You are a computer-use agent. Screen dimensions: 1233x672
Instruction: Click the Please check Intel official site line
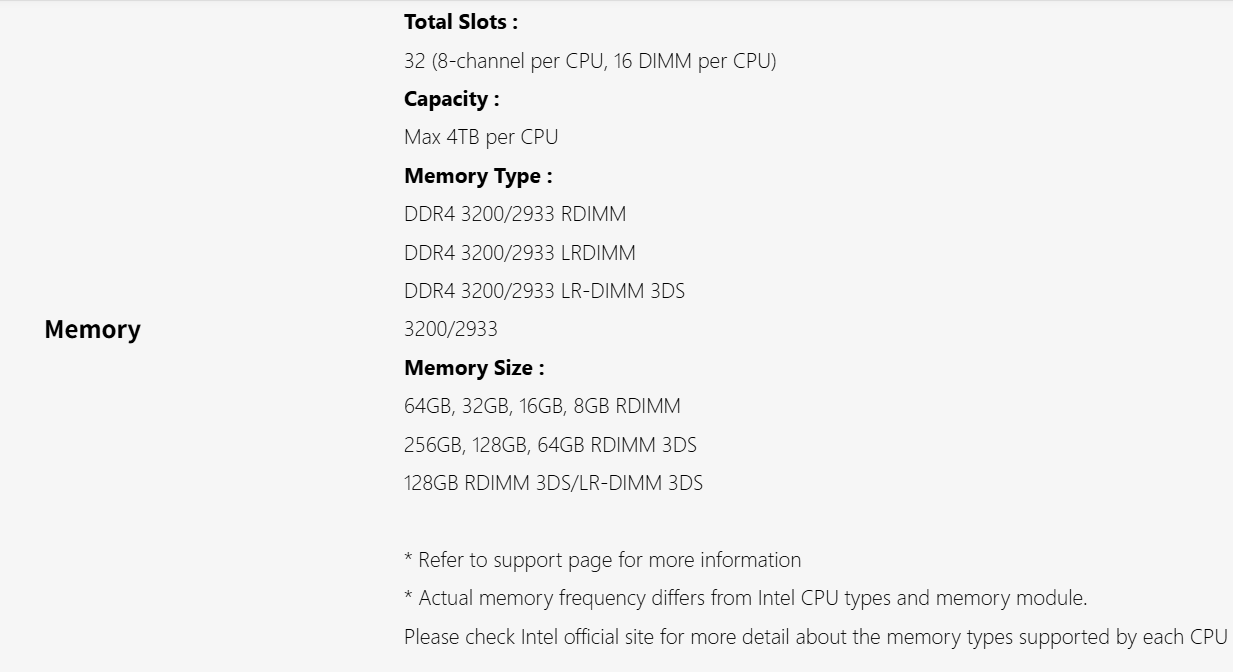click(x=815, y=637)
